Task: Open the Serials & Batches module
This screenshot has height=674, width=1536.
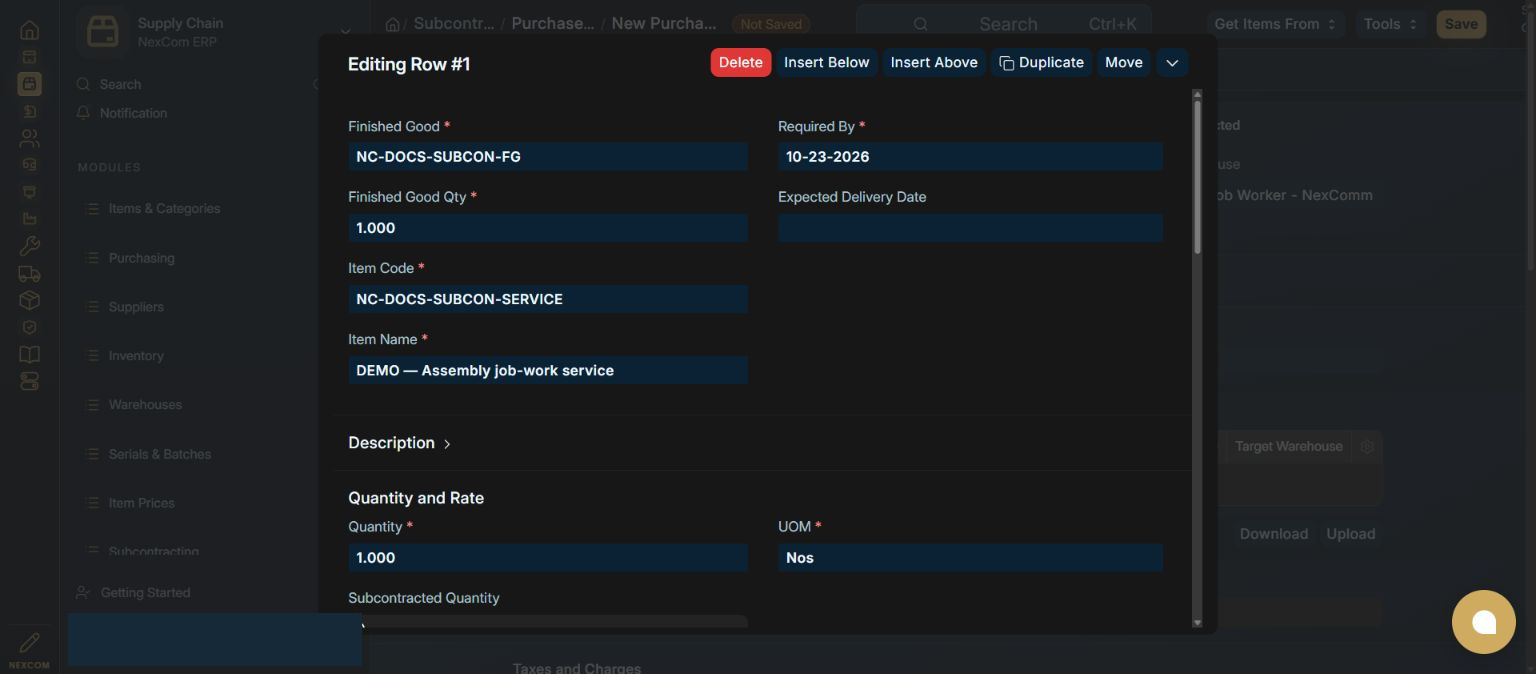Action: tap(160, 454)
